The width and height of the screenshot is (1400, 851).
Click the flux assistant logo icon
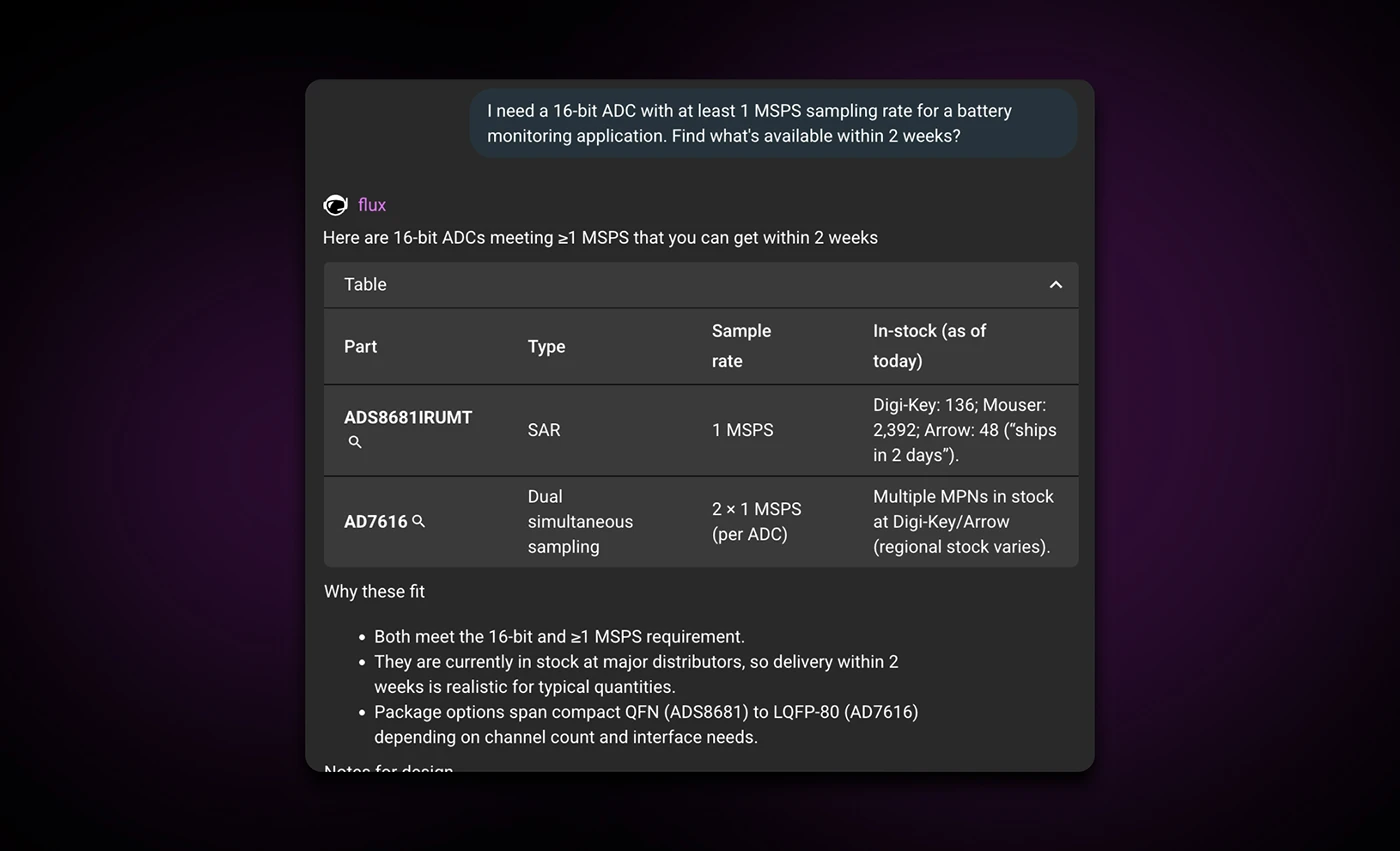[335, 204]
